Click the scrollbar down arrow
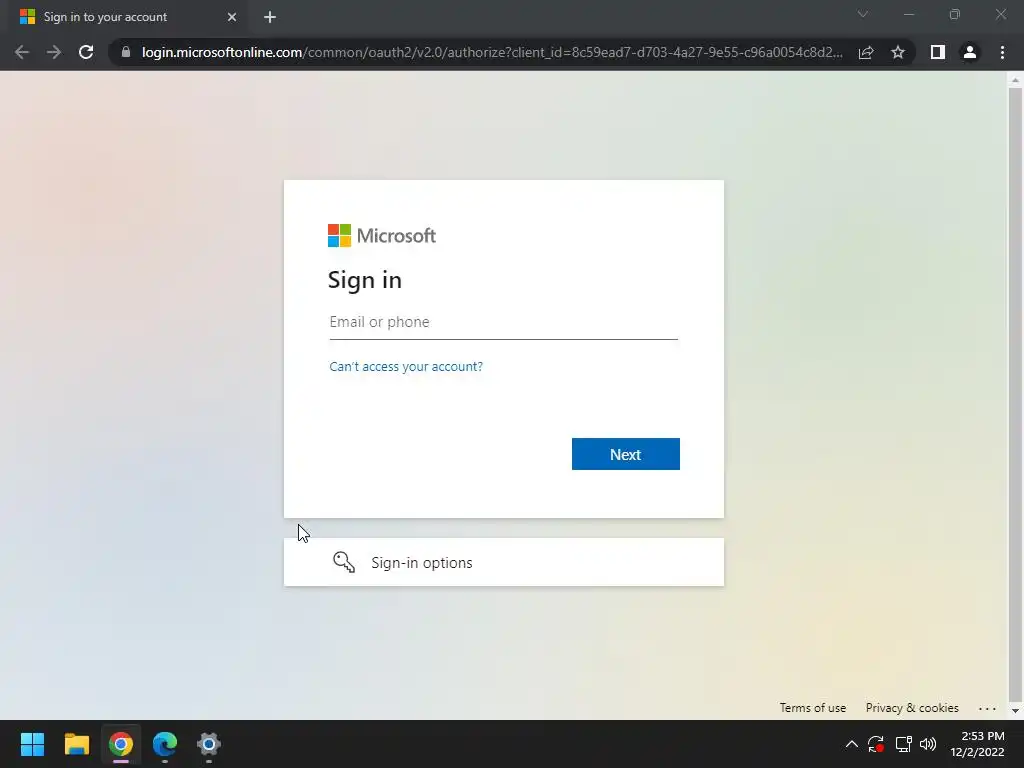The image size is (1024, 768). pyautogui.click(x=1015, y=711)
